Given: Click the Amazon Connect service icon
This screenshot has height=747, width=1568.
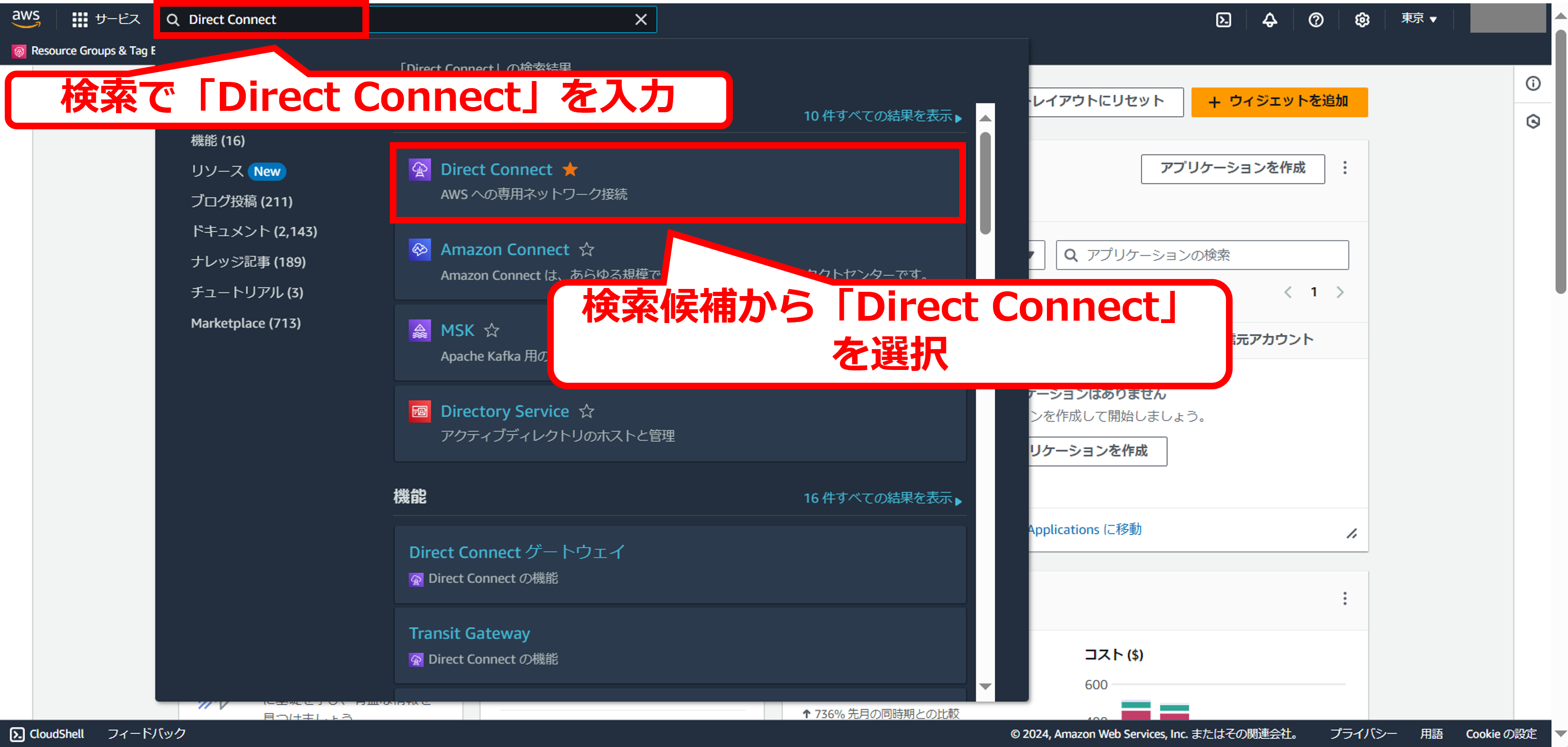Looking at the screenshot, I should click(419, 250).
